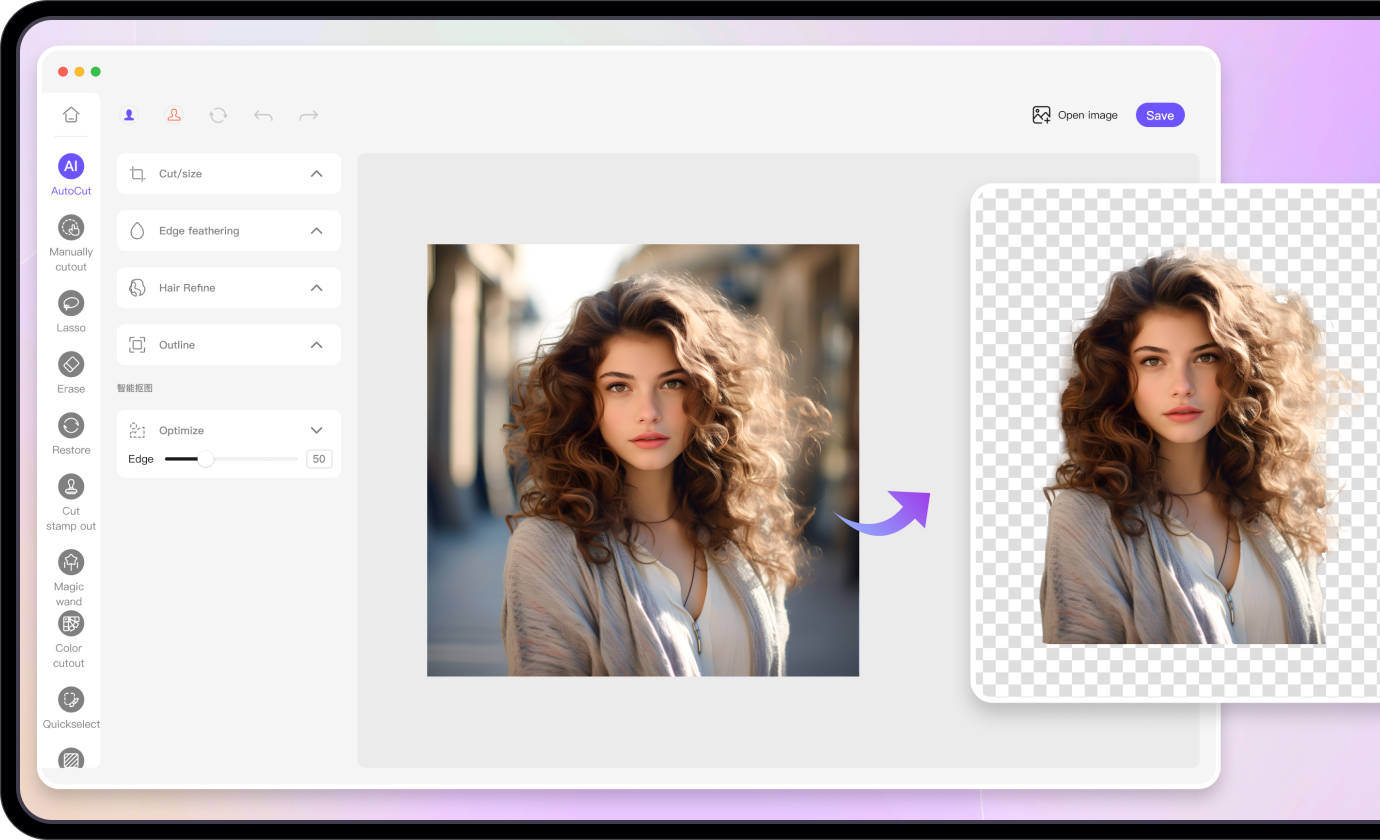This screenshot has height=840, width=1380.
Task: Pick the Restore tool
Action: [71, 425]
